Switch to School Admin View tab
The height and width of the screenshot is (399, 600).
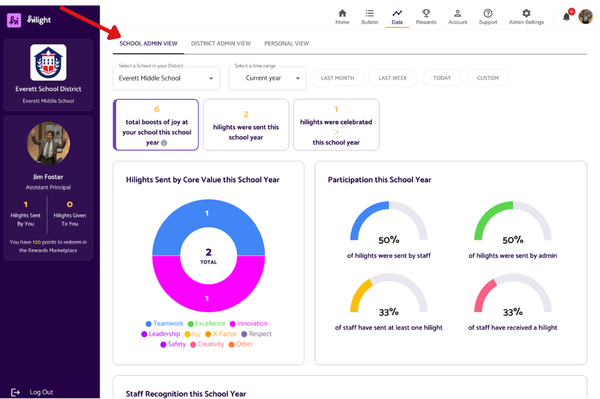148,44
